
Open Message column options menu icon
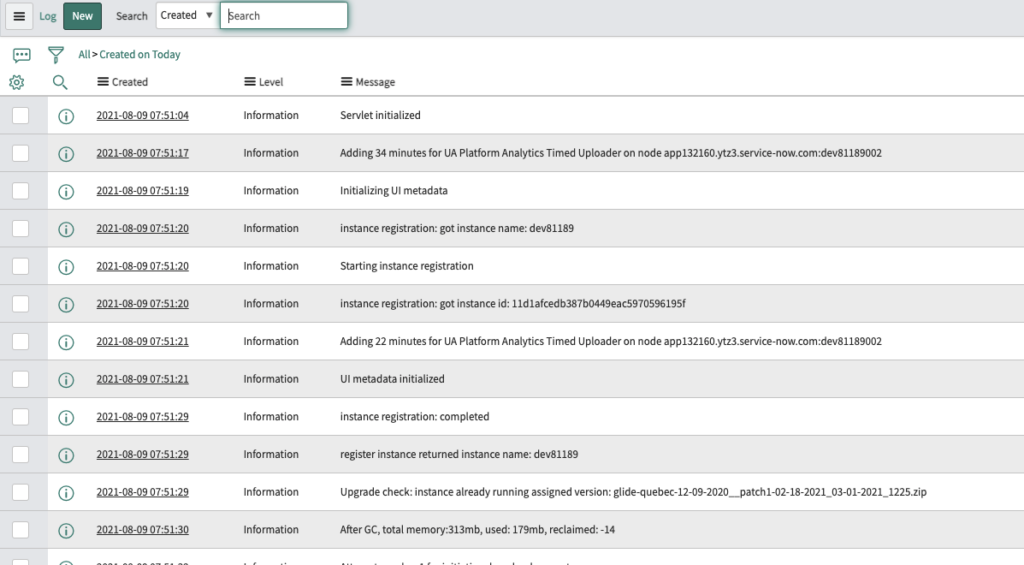346,82
